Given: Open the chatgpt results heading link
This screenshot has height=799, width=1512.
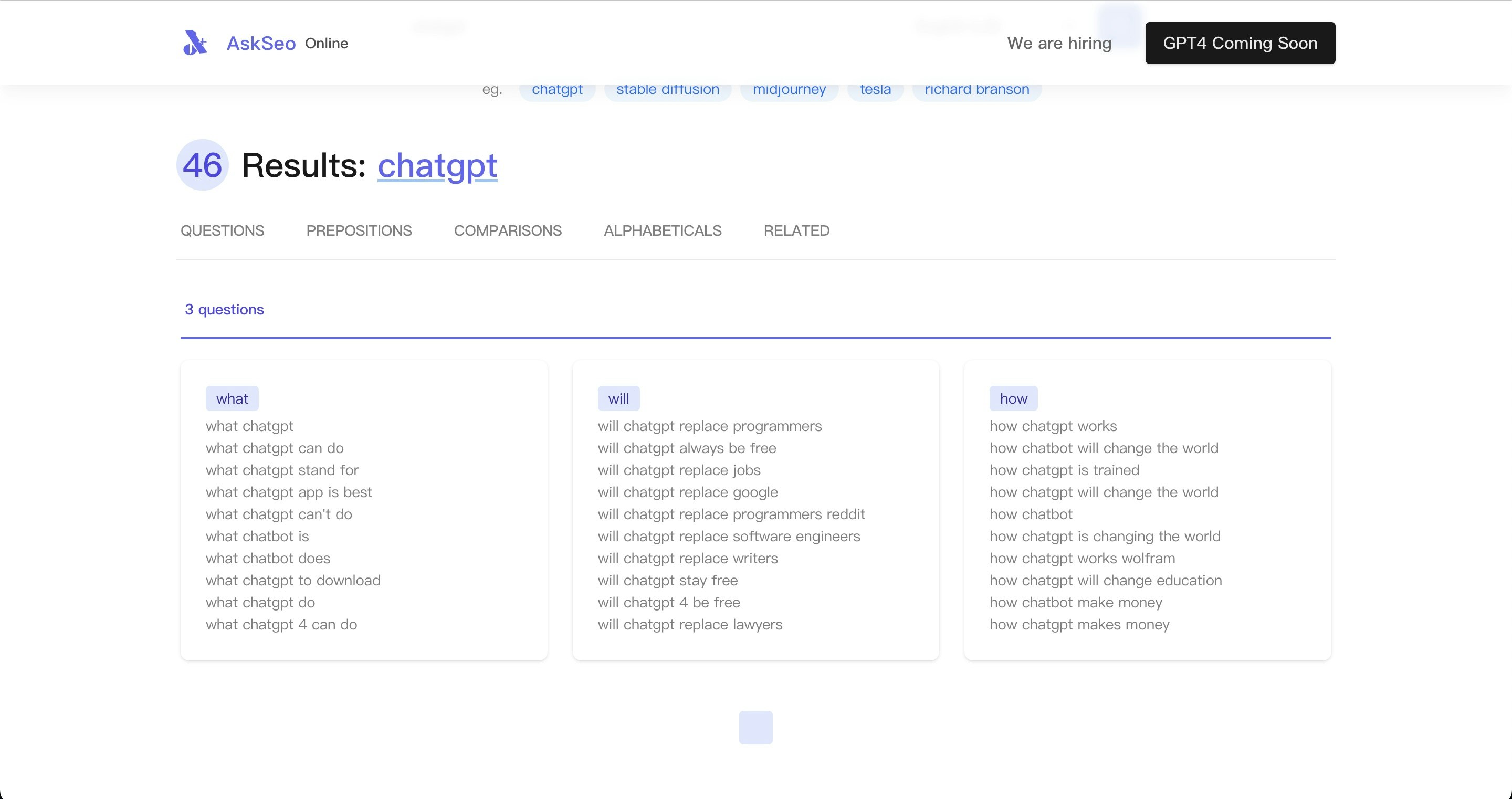Looking at the screenshot, I should coord(437,165).
